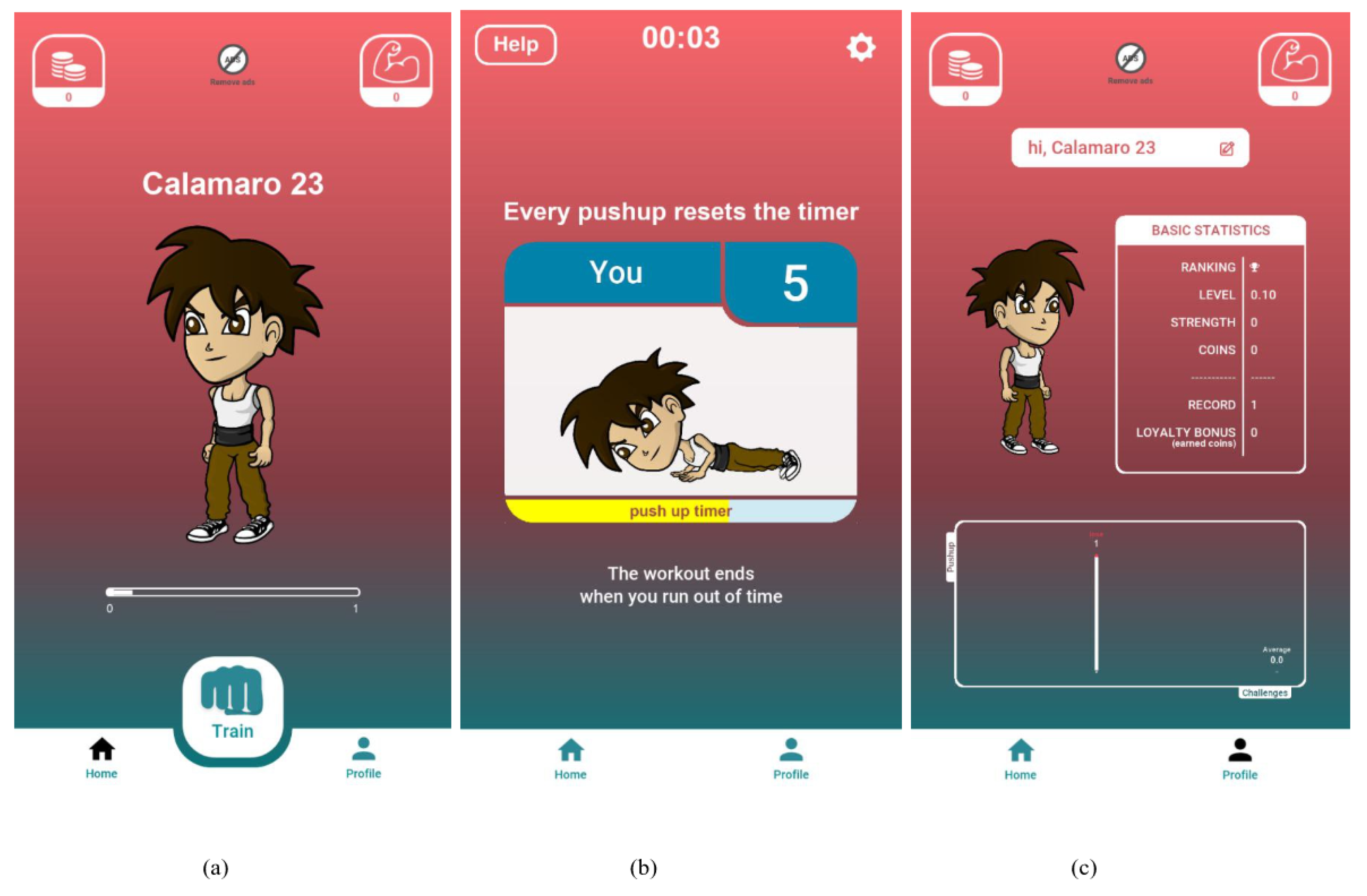Click the coins icon top left
Image resolution: width=1367 pixels, height=896 pixels.
68,62
